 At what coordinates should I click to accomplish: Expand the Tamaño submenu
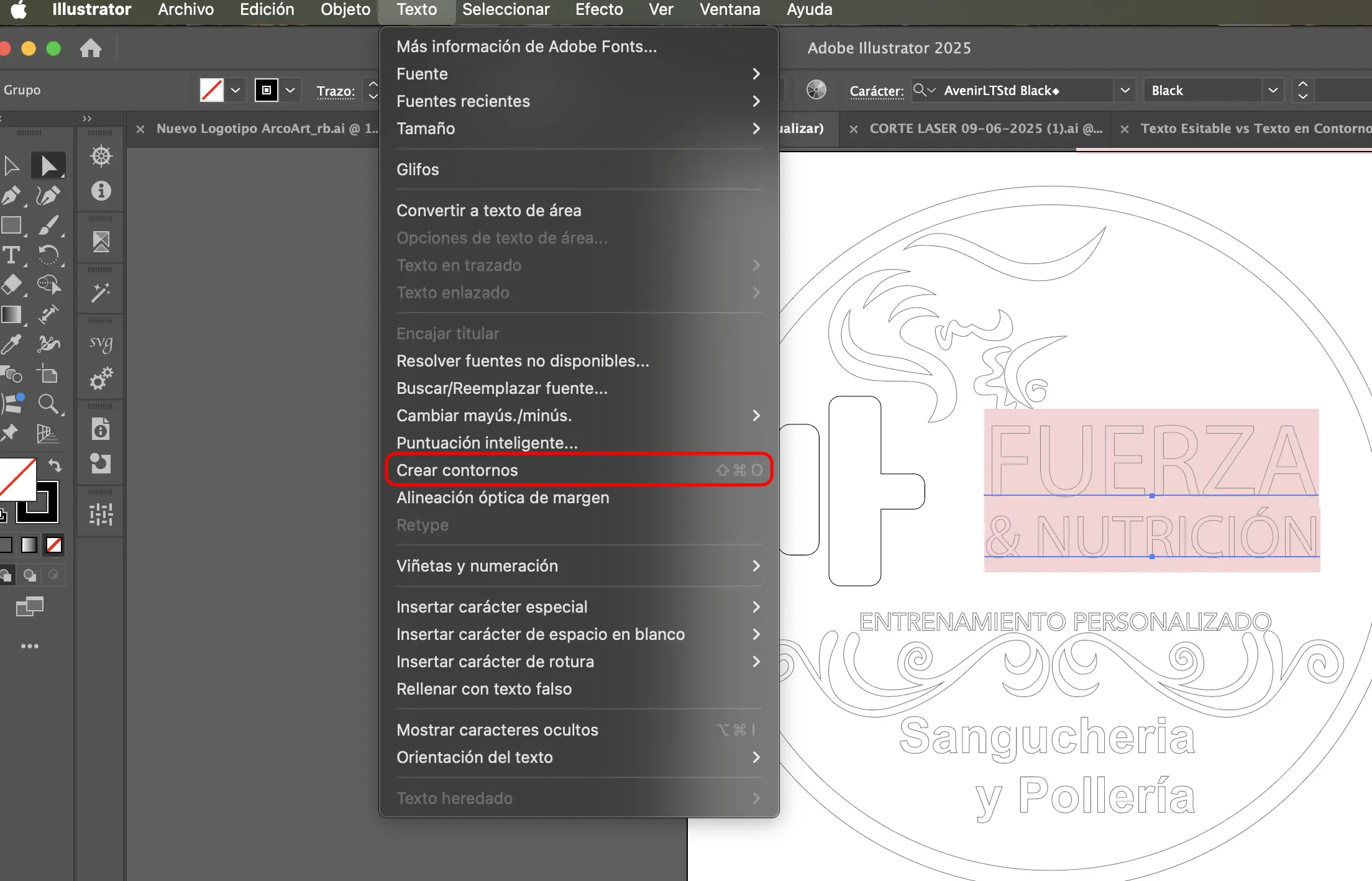click(579, 129)
